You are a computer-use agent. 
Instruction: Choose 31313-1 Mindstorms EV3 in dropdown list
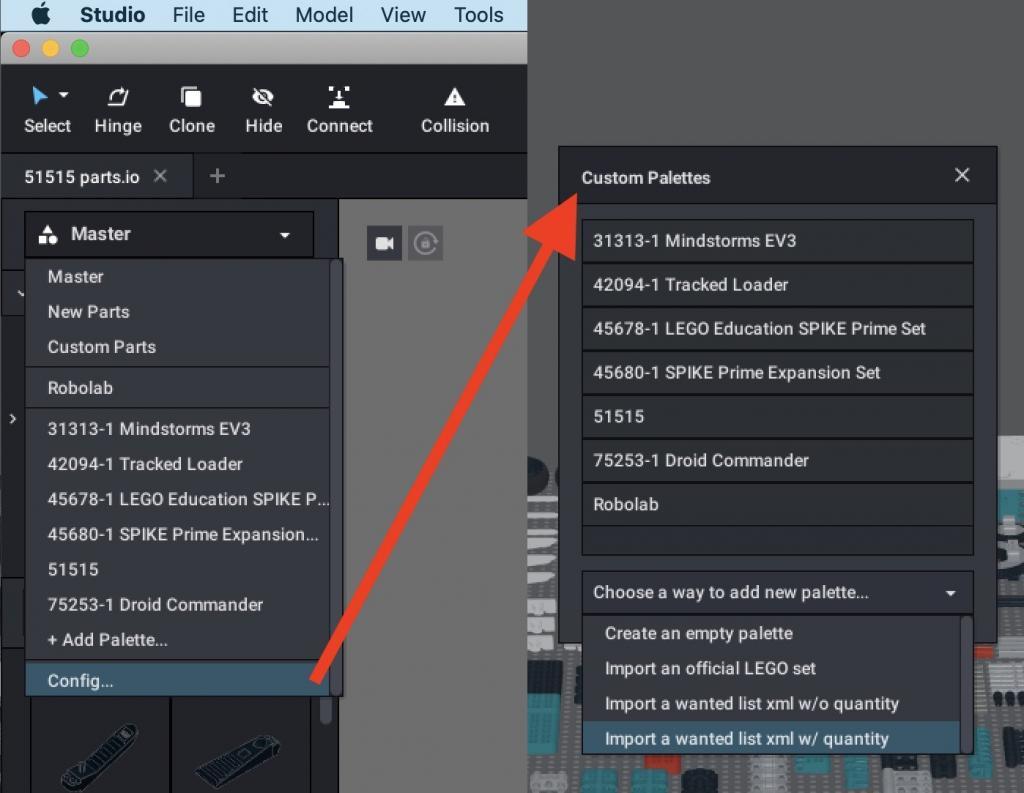click(x=177, y=429)
